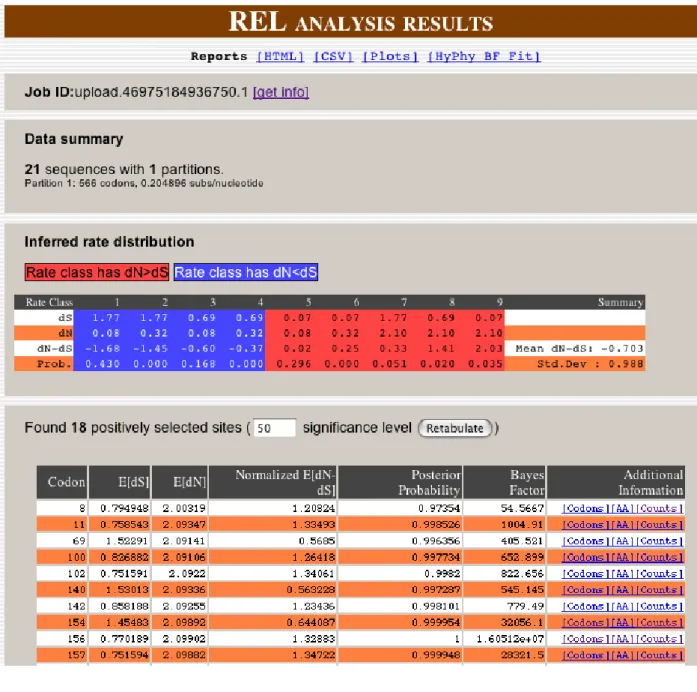Image resolution: width=697 pixels, height=692 pixels.
Task: Click the Posterior Probability column header
Action: (x=401, y=482)
